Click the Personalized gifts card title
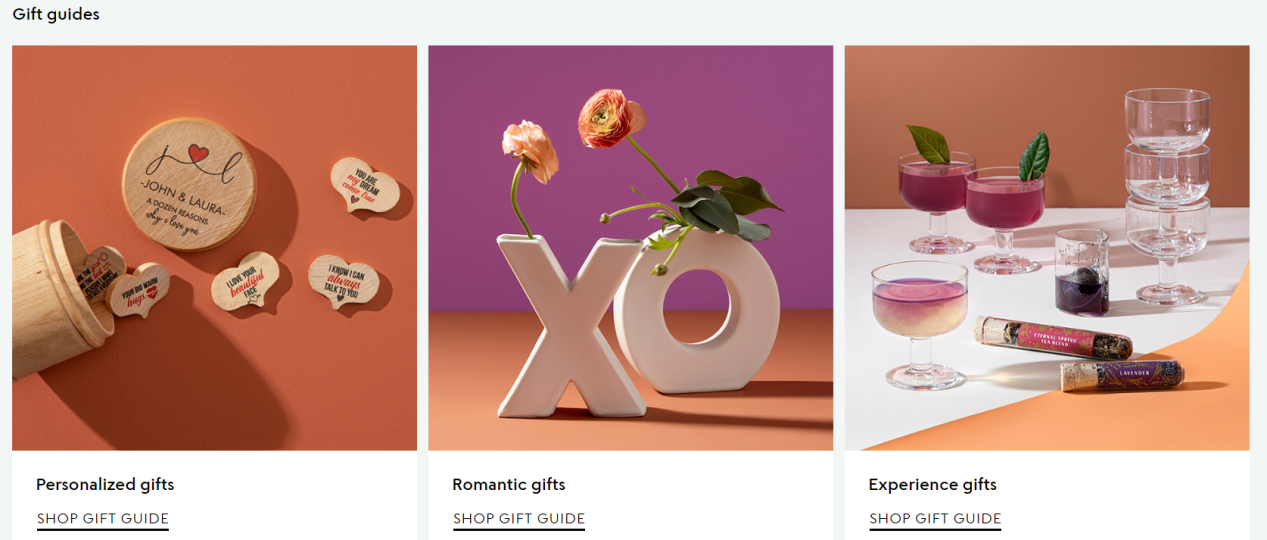This screenshot has width=1267, height=540. coord(105,485)
